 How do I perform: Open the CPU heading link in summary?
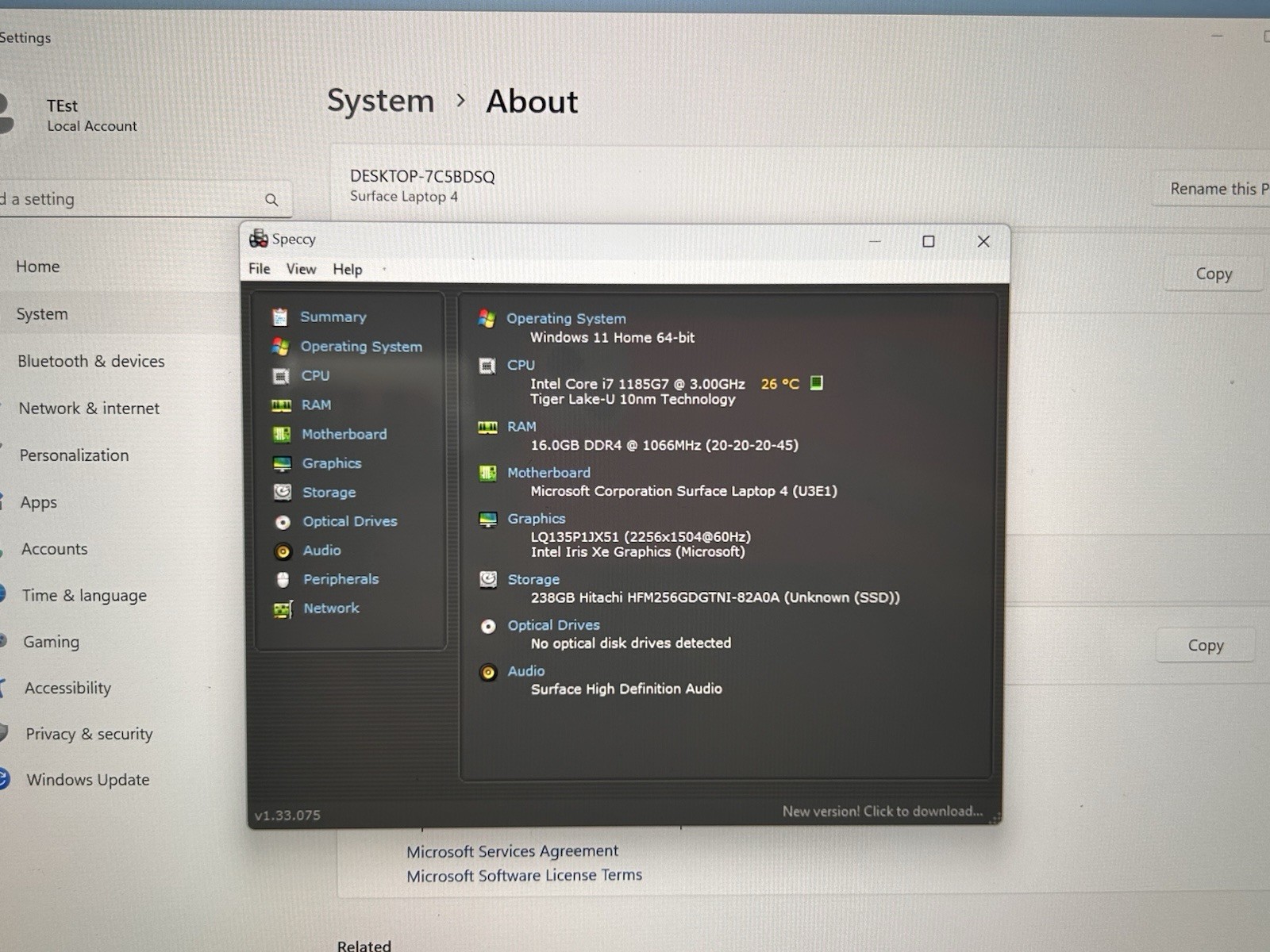521,365
